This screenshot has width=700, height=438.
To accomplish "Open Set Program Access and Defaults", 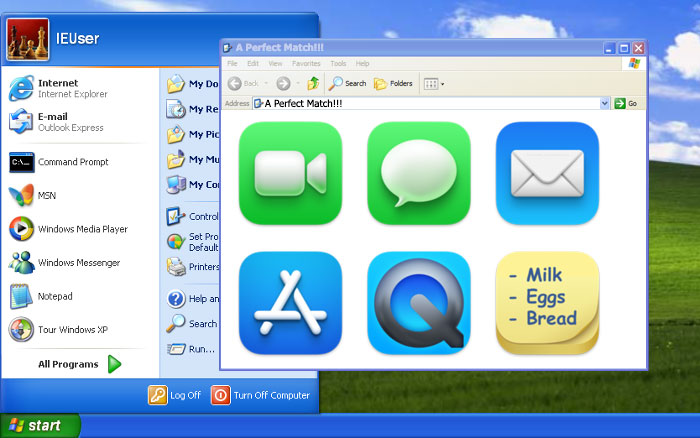I will click(192, 242).
